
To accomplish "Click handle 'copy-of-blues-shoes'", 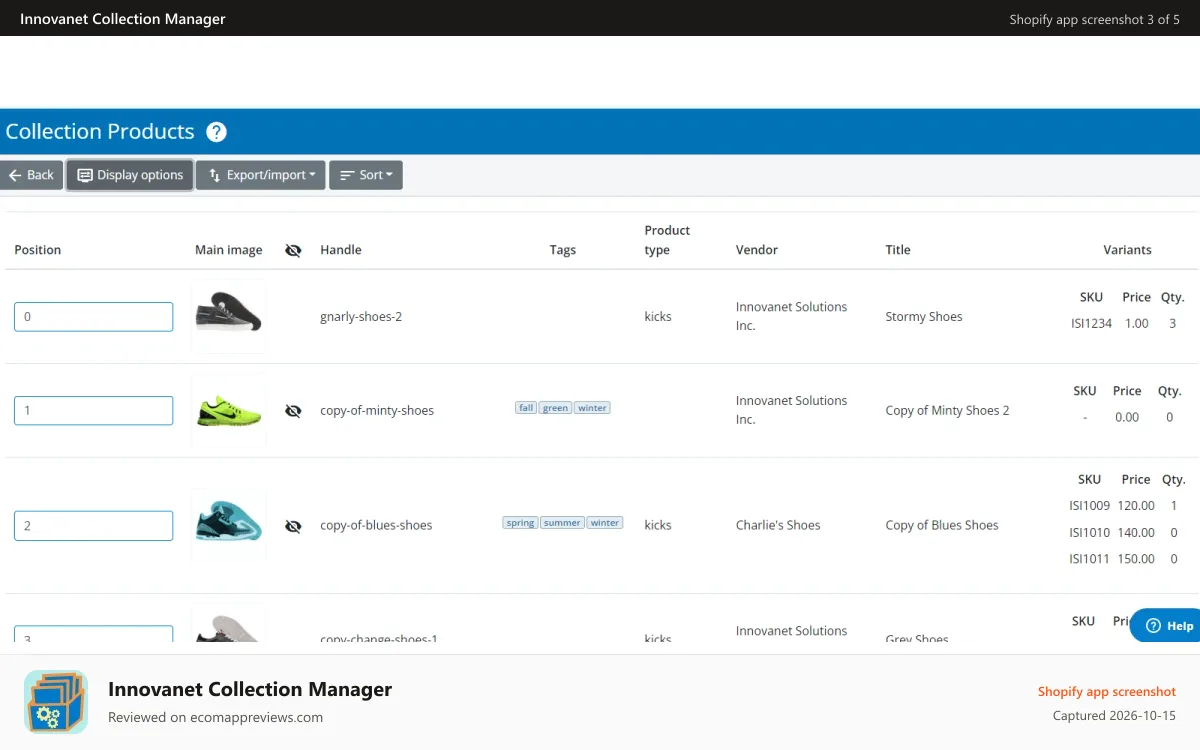I will tap(376, 526).
